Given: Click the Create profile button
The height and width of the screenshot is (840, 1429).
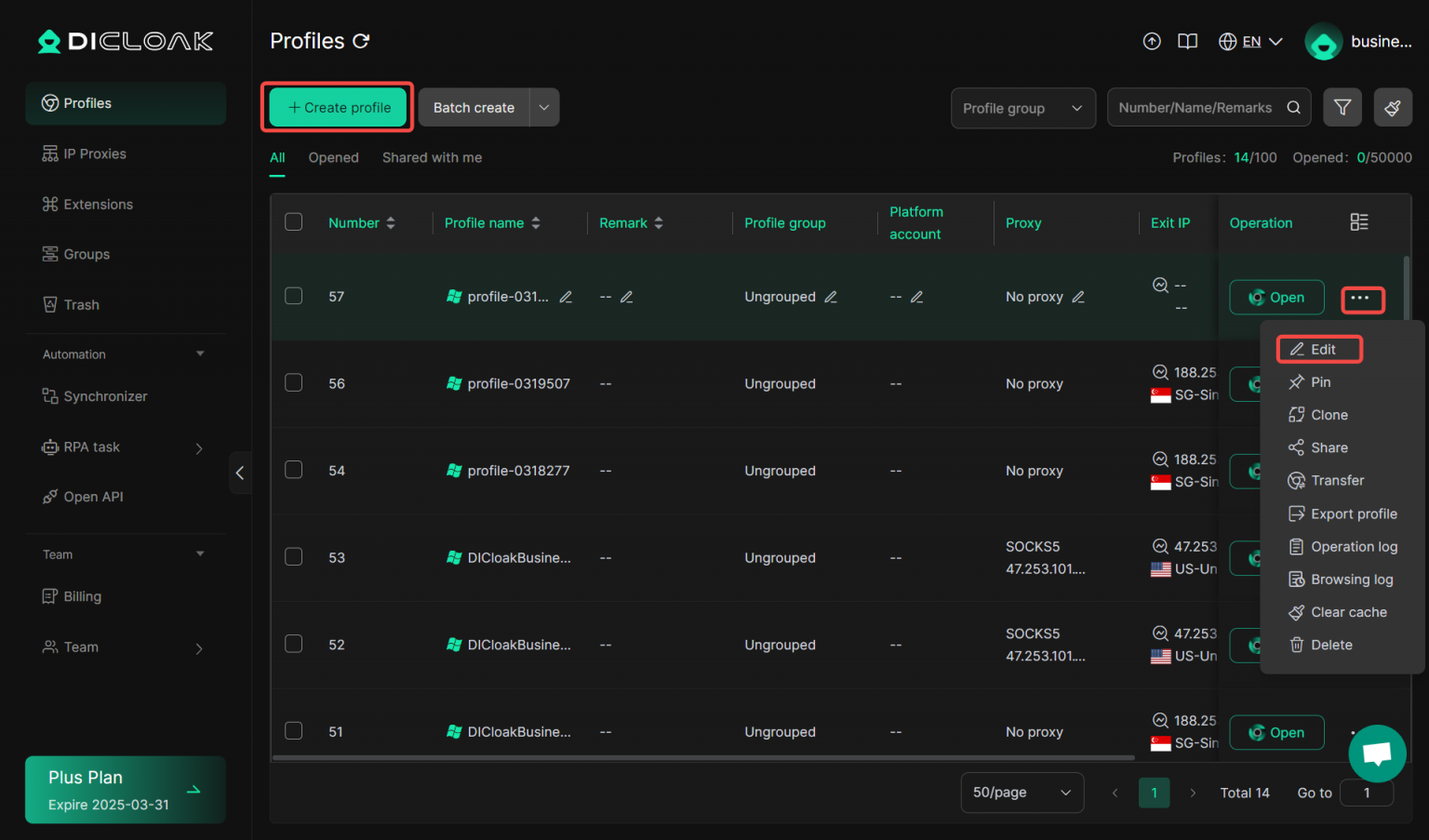Looking at the screenshot, I should [337, 107].
